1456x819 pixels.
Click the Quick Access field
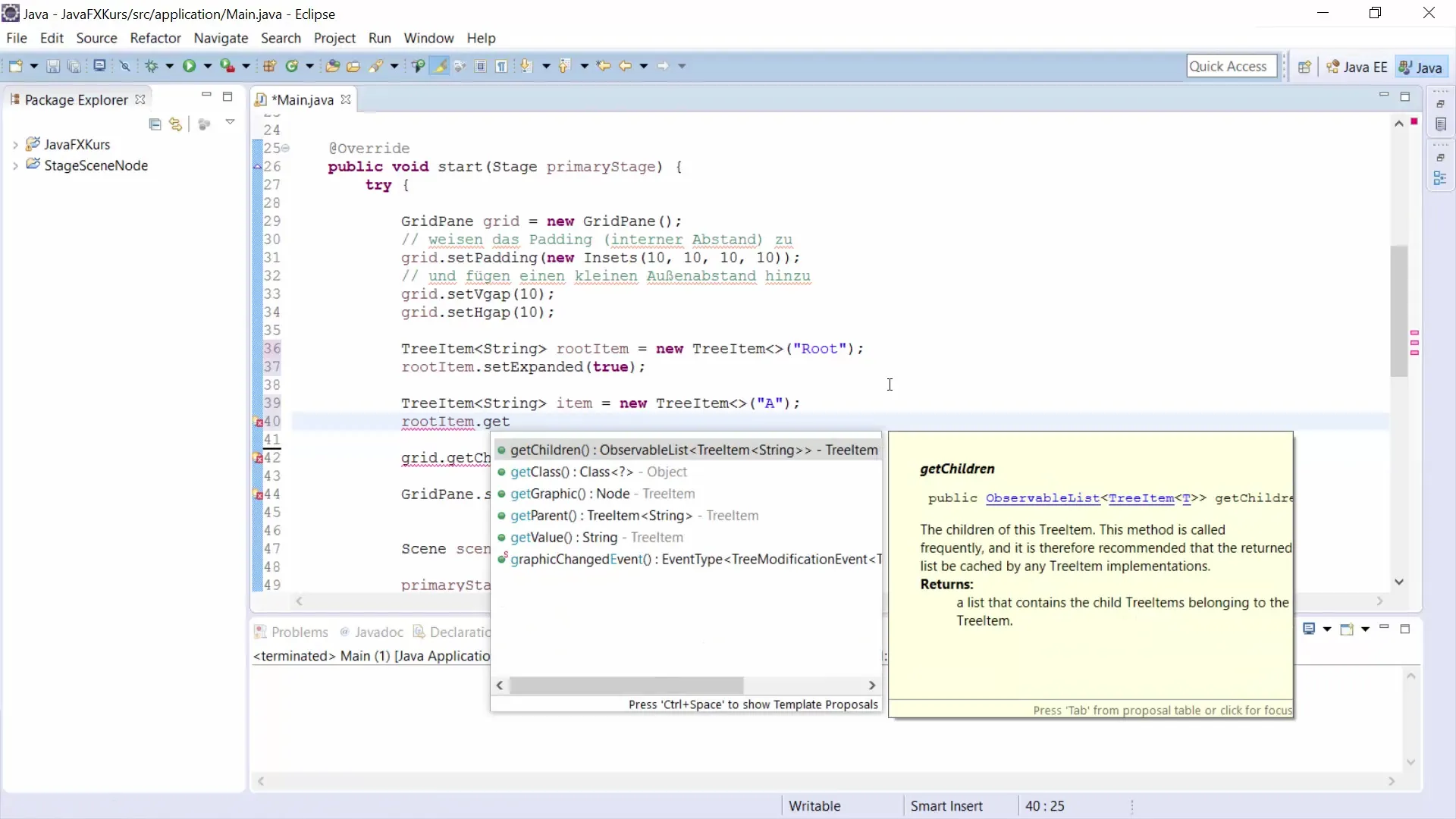tap(1232, 67)
